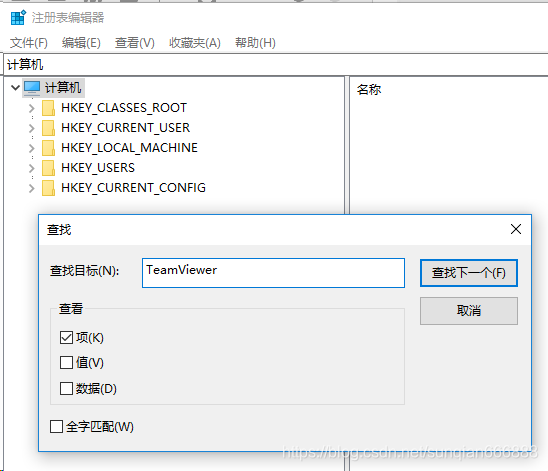Click the 取消 cancel button
The height and width of the screenshot is (471, 548).
coord(469,311)
